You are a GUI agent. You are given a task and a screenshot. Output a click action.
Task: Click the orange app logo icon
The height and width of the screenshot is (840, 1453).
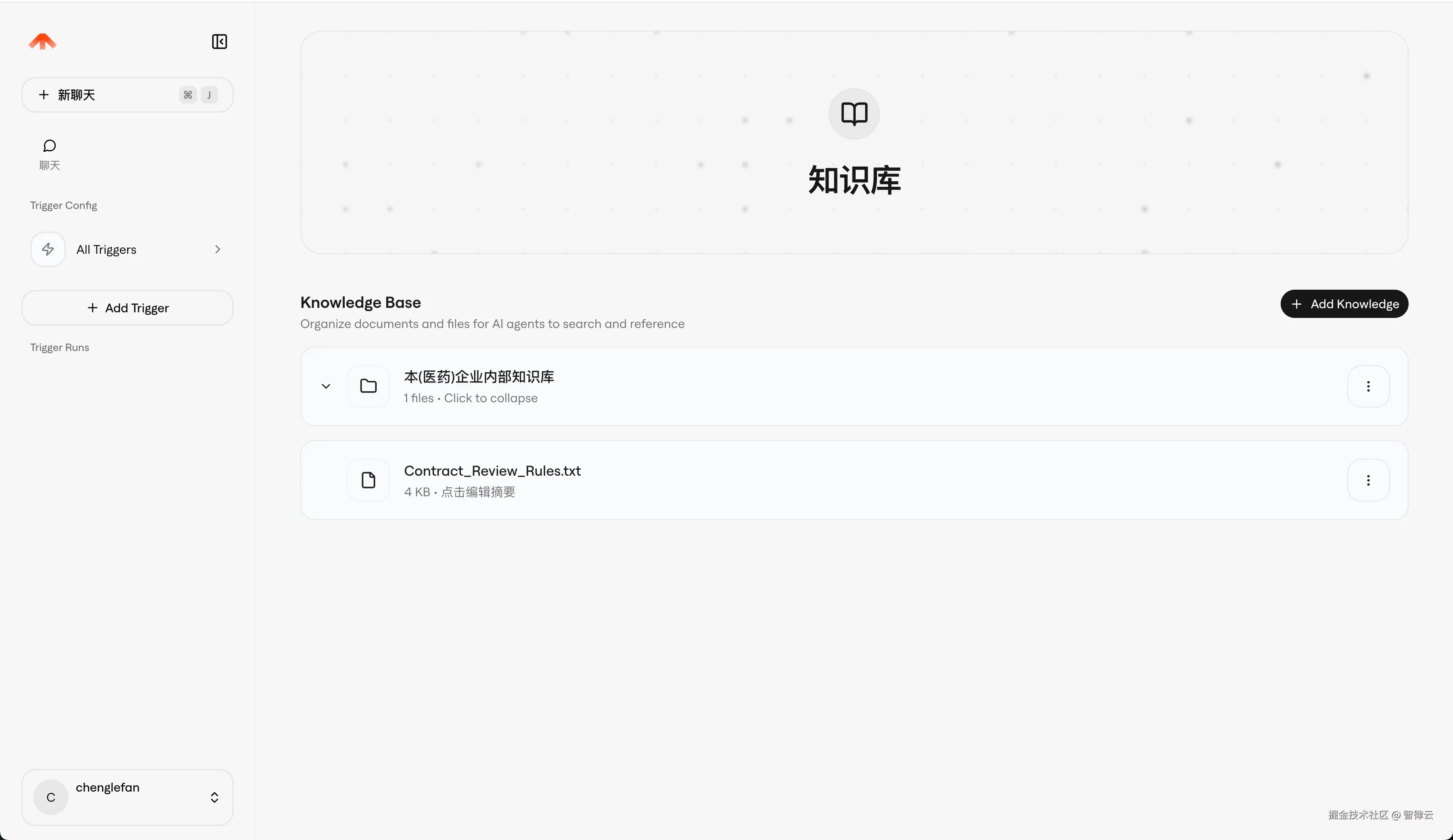coord(43,42)
